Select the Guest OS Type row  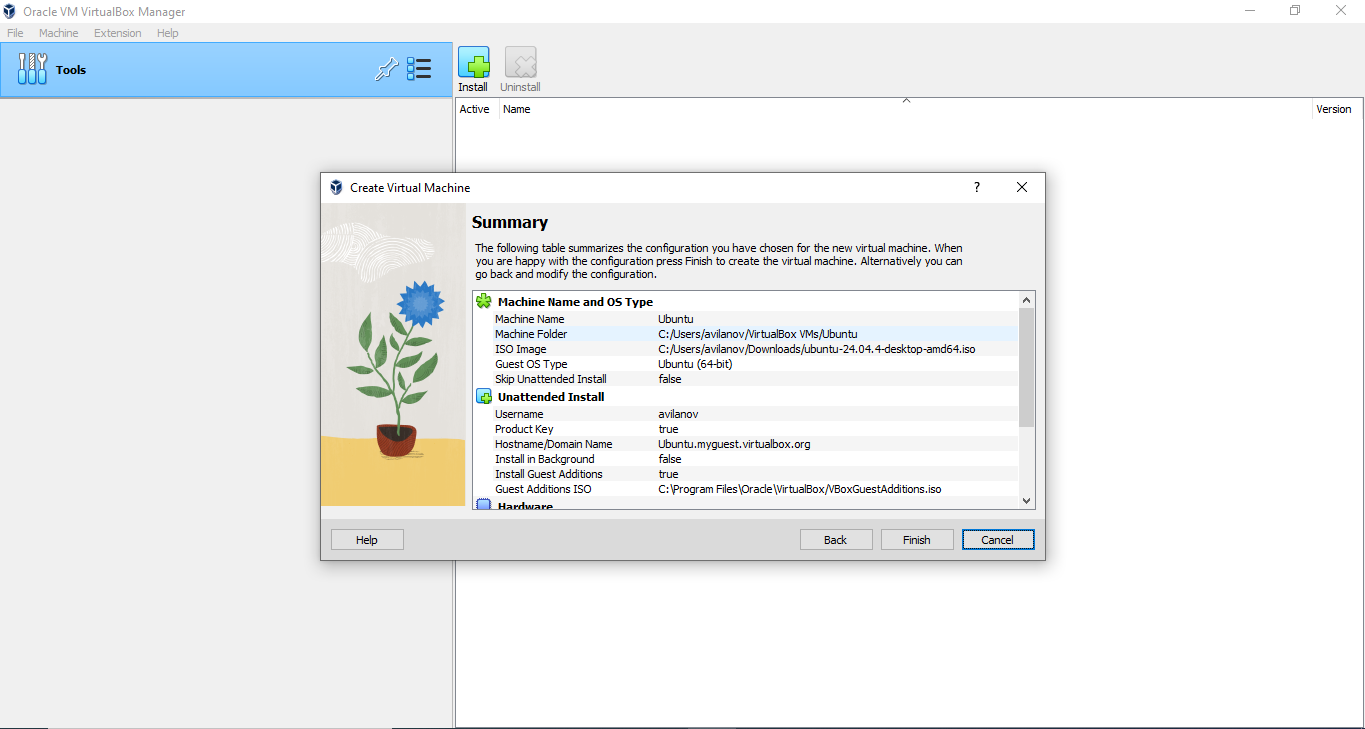click(746, 364)
